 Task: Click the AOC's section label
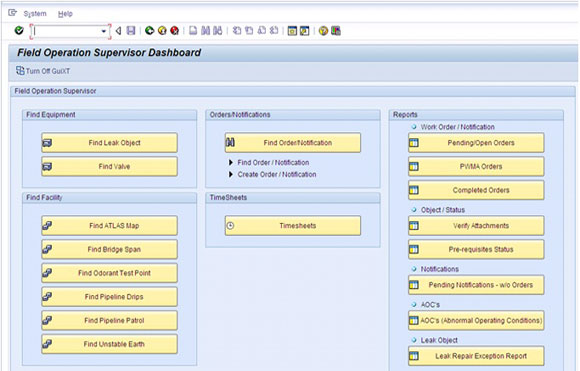[430, 304]
